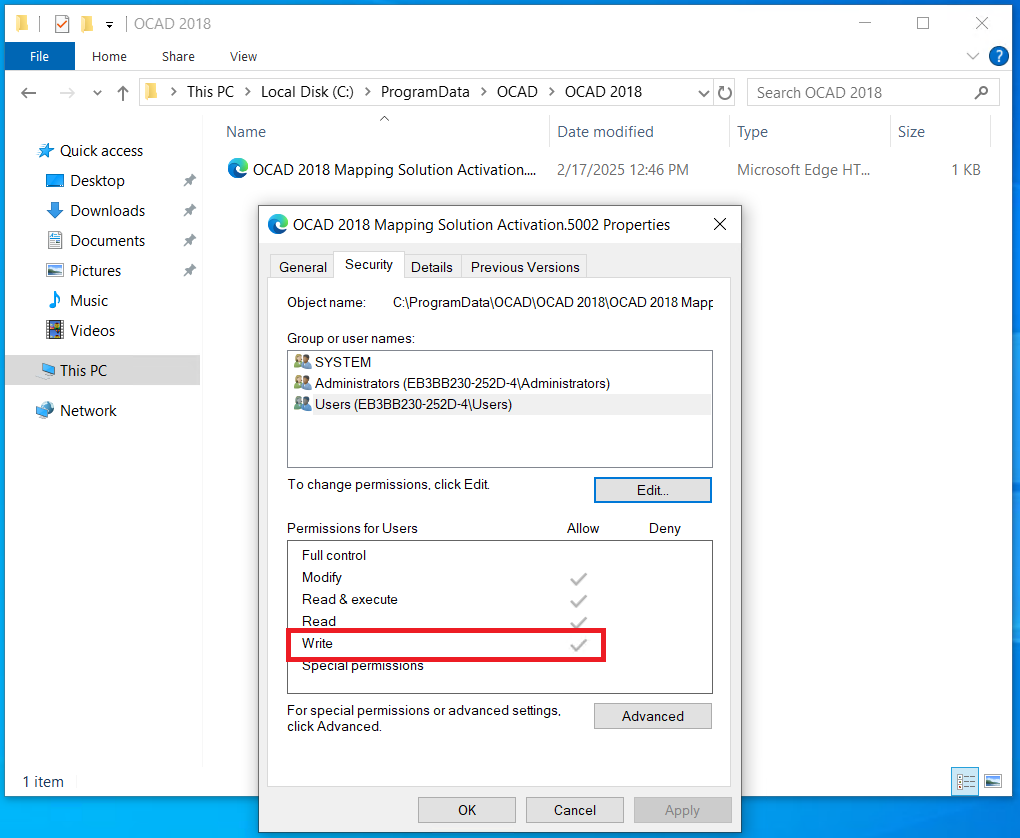Screen dimensions: 1020x838
Task: Open the File ribbon tab
Action: pyautogui.click(x=40, y=57)
